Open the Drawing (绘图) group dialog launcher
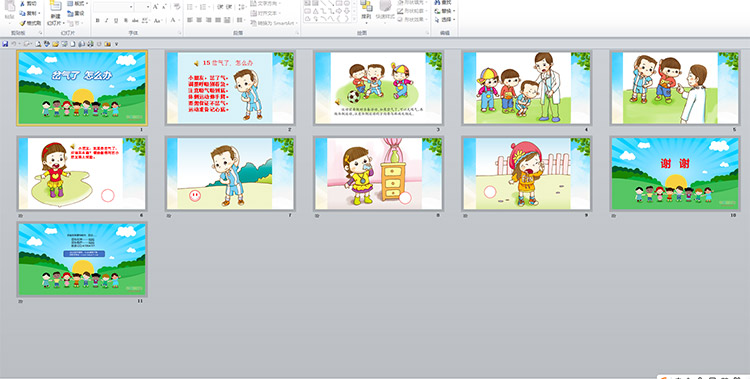The width and height of the screenshot is (750, 379). click(x=428, y=33)
